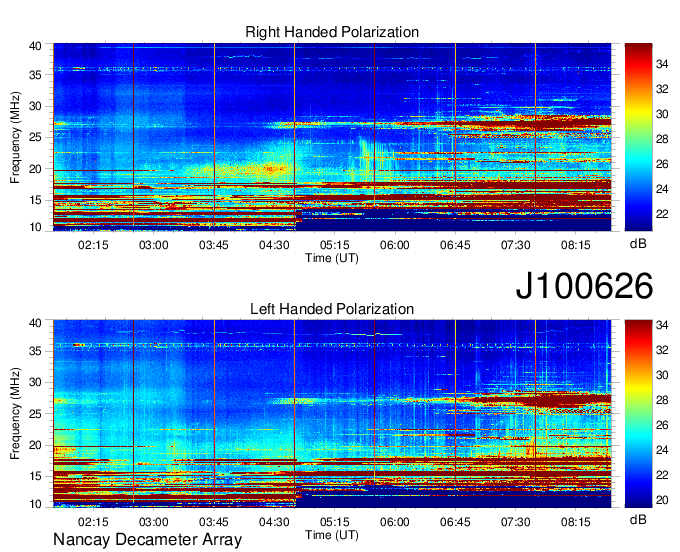Screen dimensions: 680x552
Task: Click the "10" frequency tick of the right-handed plot
Action: pos(35,227)
